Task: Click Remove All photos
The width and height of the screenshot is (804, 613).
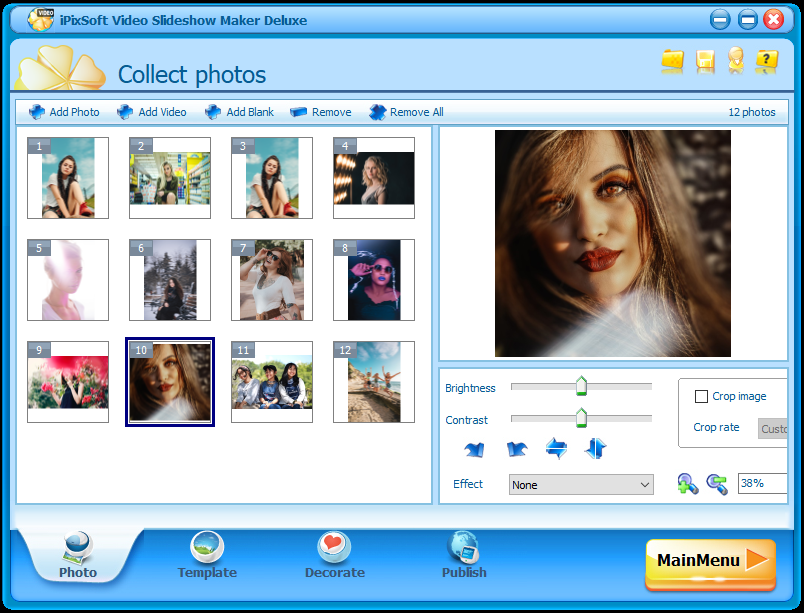Action: click(406, 112)
